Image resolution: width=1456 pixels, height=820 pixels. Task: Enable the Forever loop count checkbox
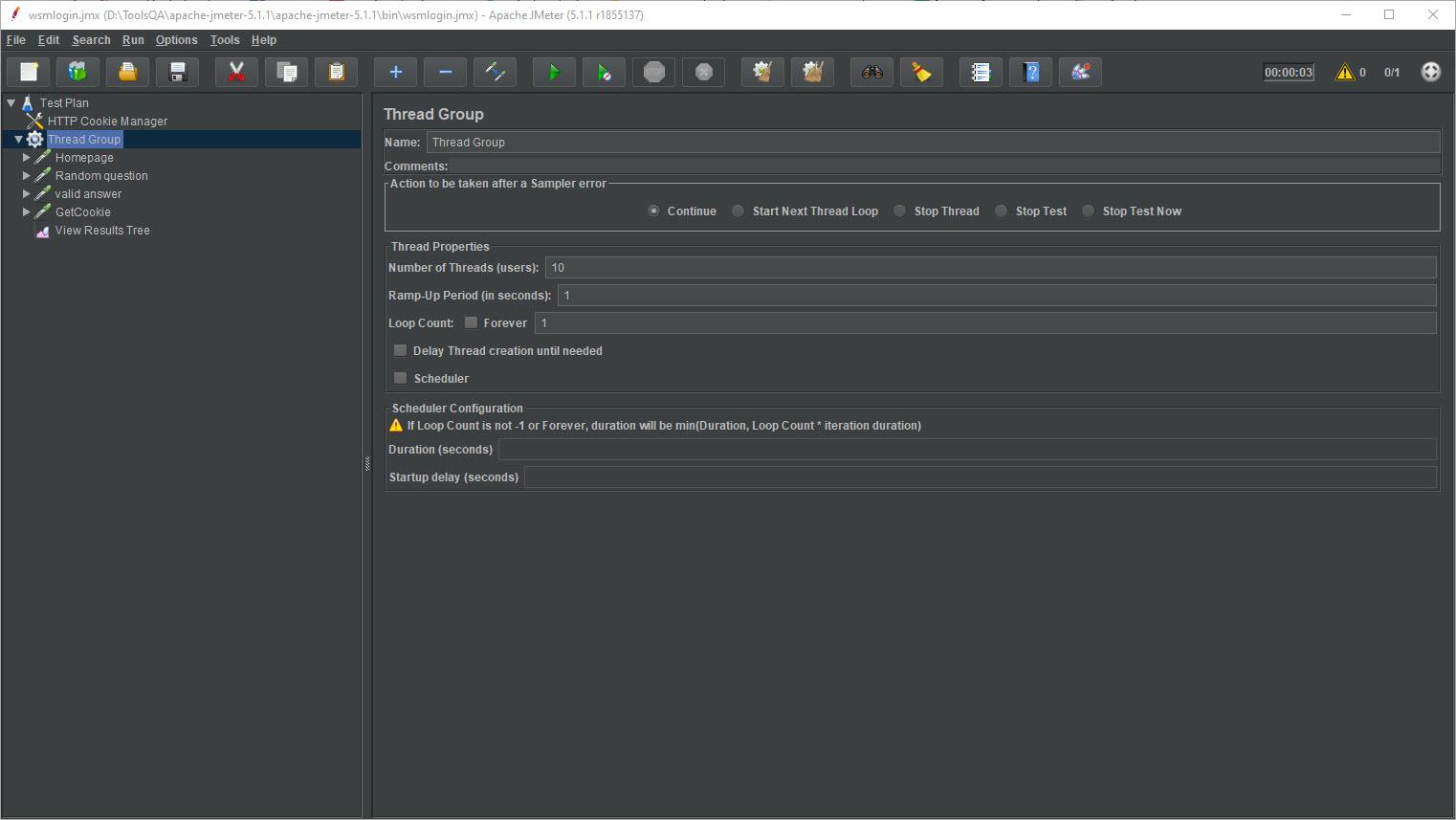pos(471,322)
